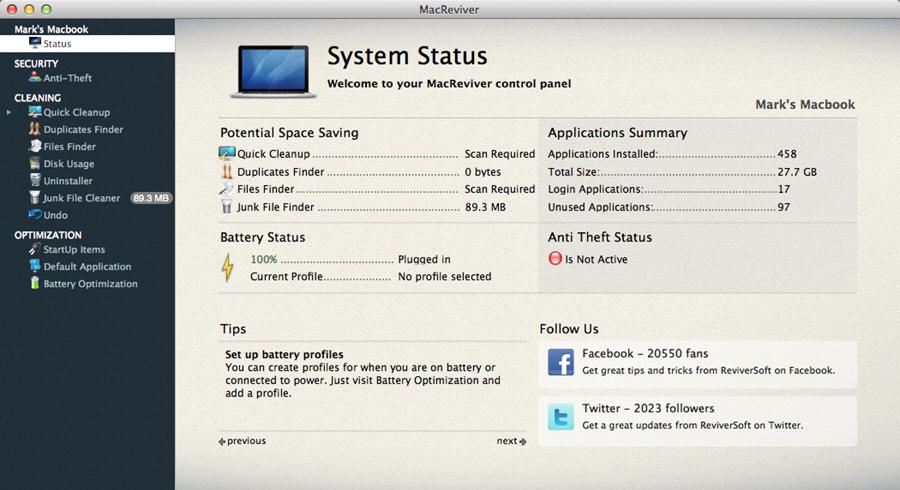Click the green zoom window button
Image resolution: width=900 pixels, height=490 pixels.
46,9
